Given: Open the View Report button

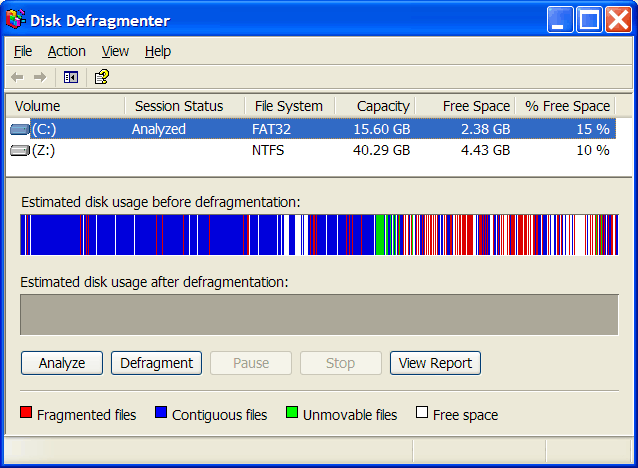Looking at the screenshot, I should point(435,363).
